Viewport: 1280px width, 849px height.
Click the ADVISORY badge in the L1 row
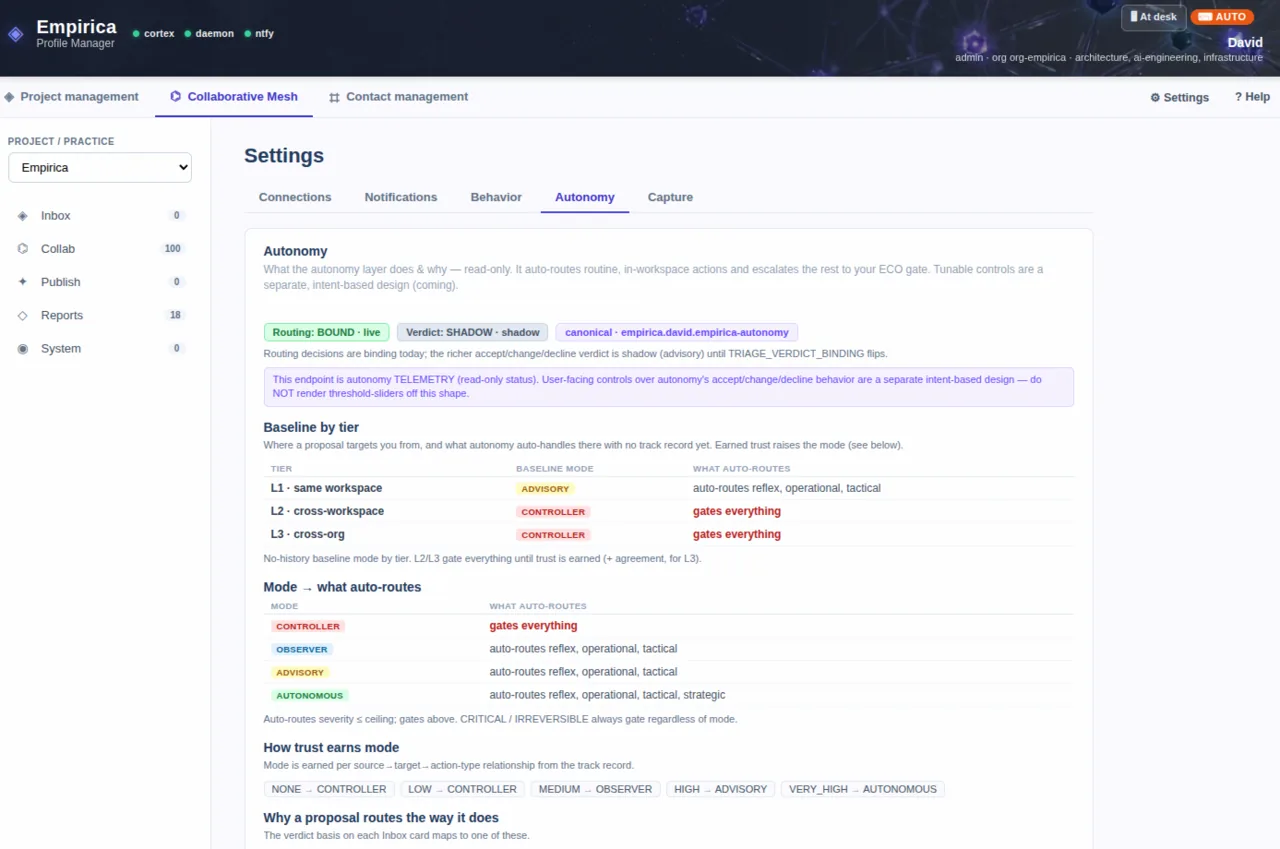click(545, 489)
